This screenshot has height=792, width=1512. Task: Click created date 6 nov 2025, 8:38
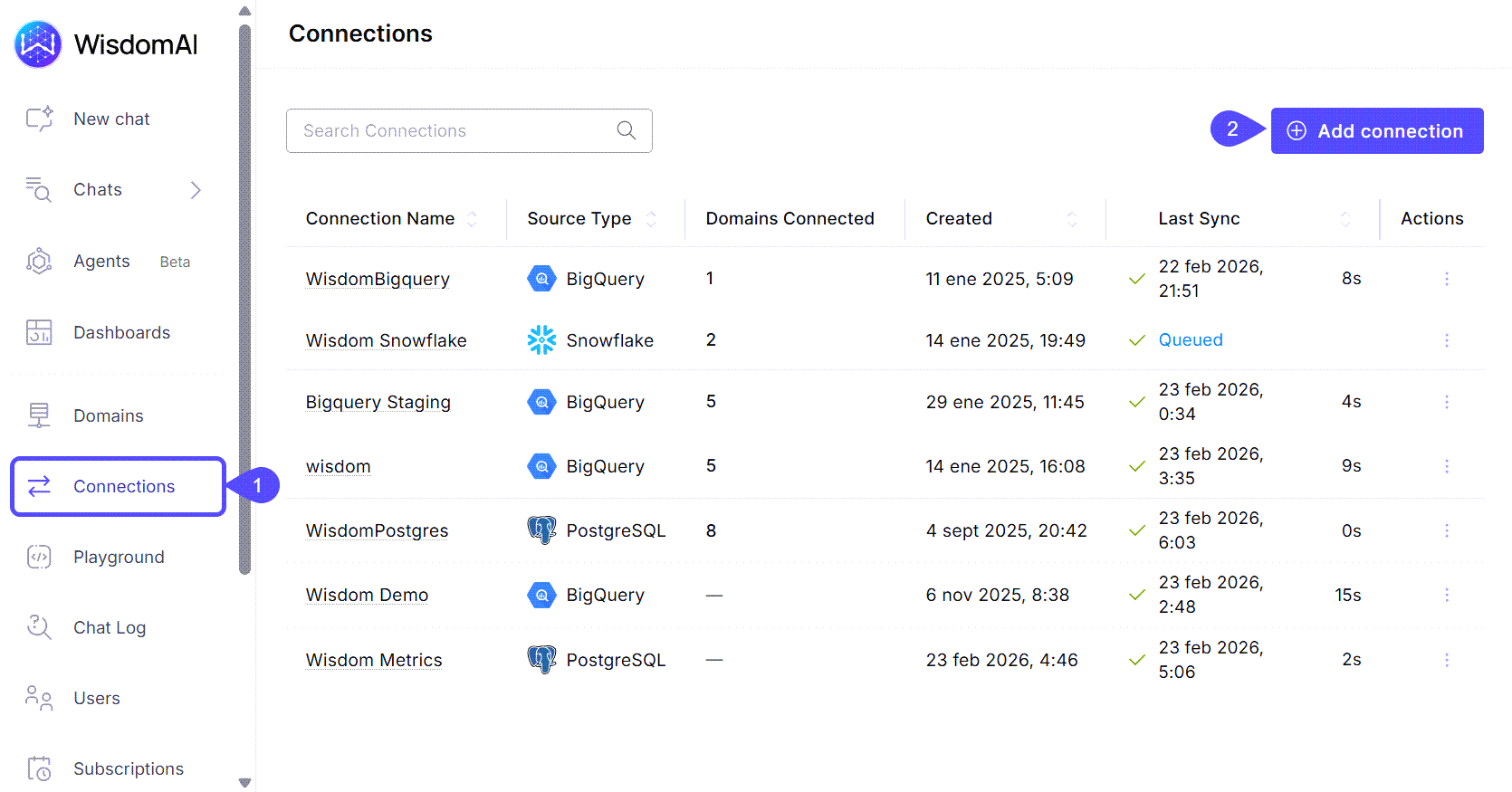pos(997,595)
